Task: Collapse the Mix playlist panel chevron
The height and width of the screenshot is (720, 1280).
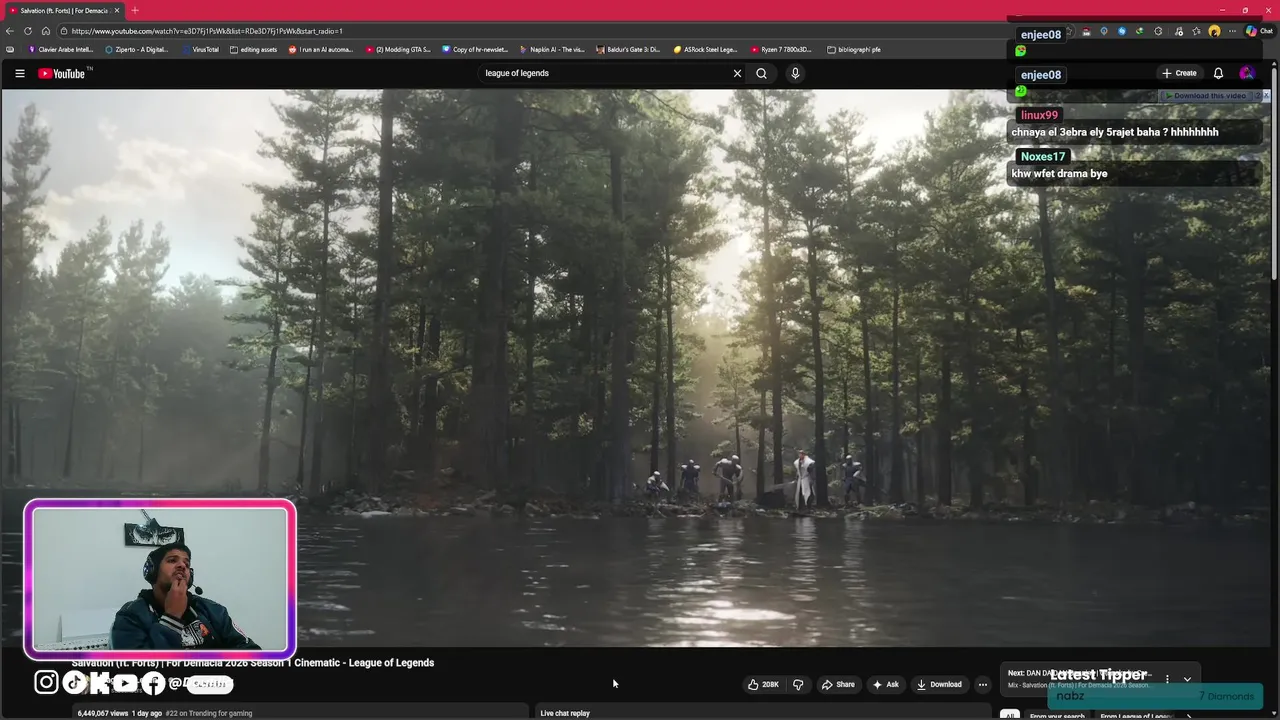Action: pos(1187,679)
